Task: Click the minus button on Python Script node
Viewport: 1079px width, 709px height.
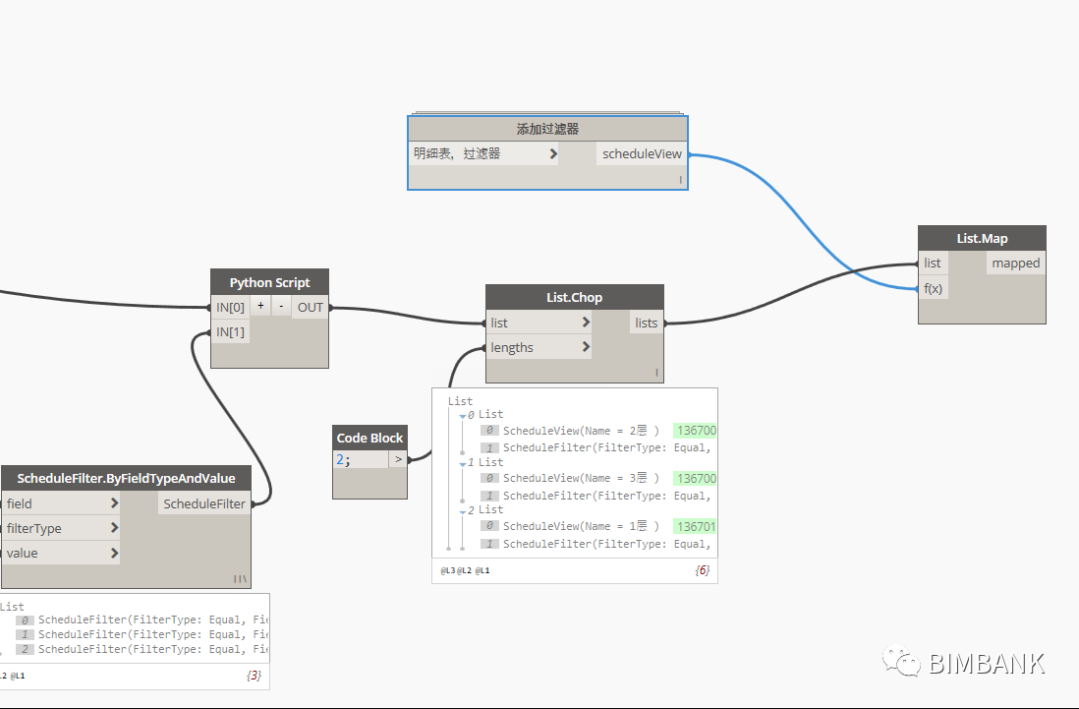Action: pyautogui.click(x=281, y=306)
